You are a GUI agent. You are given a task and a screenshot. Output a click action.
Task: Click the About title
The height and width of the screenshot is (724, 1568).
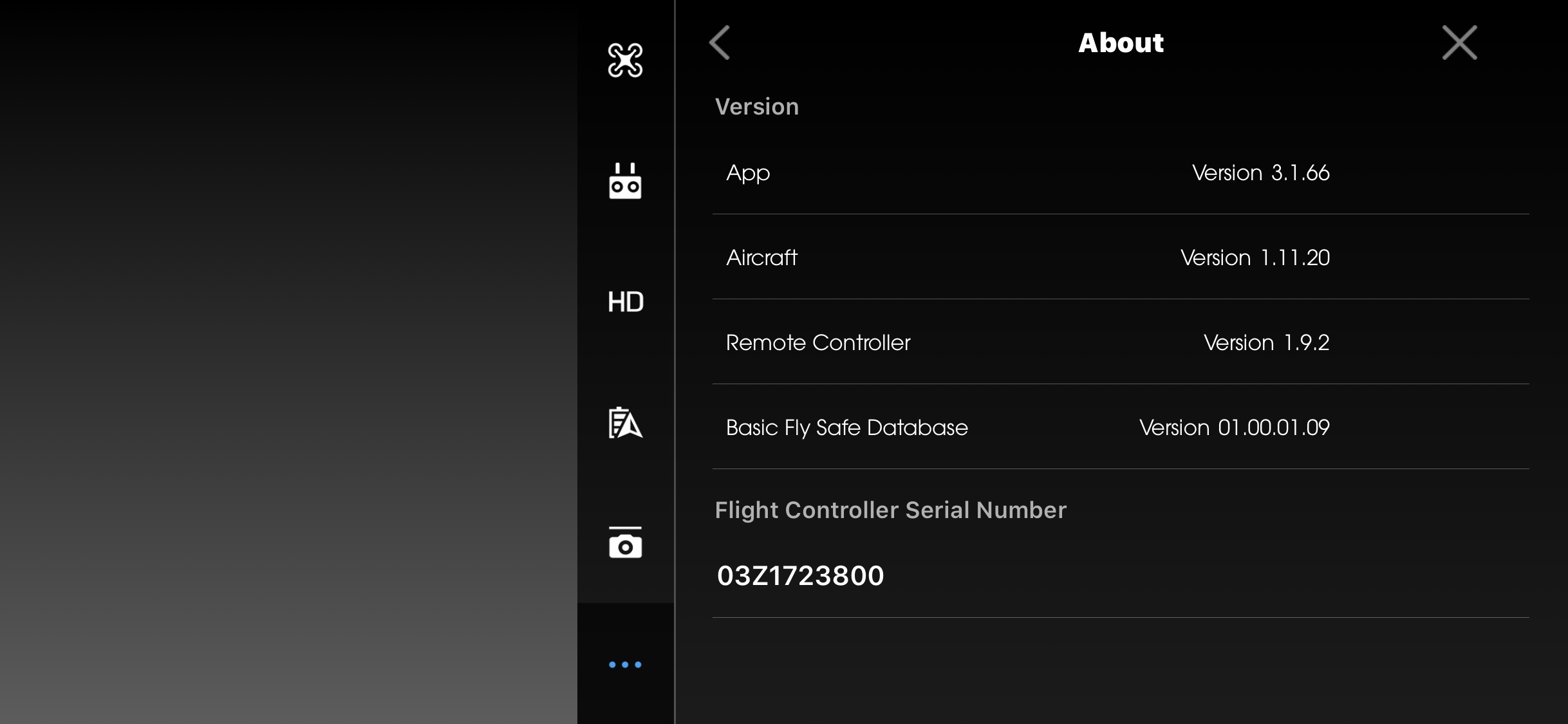(x=1121, y=42)
